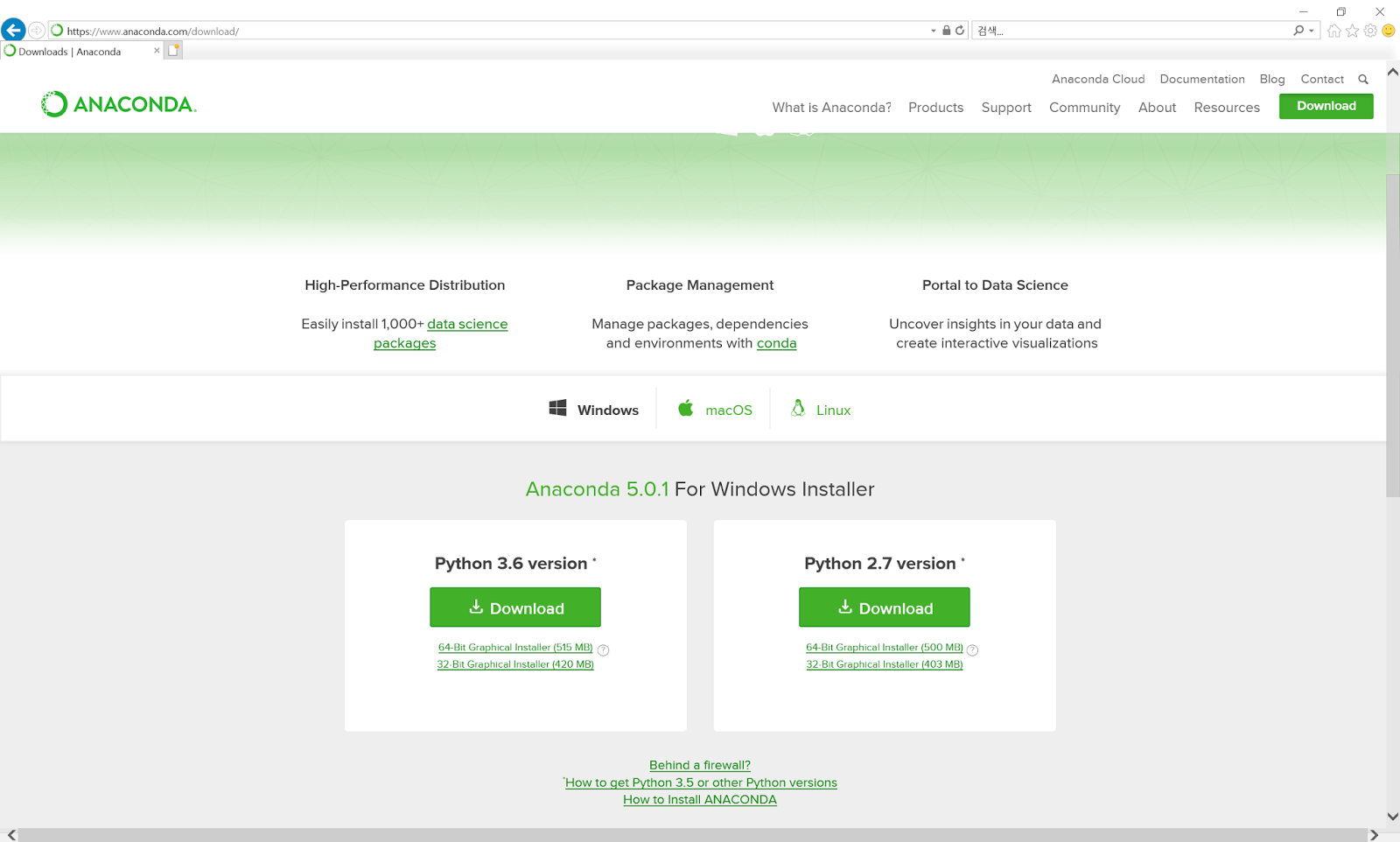Follow the data science packages link

467,324
